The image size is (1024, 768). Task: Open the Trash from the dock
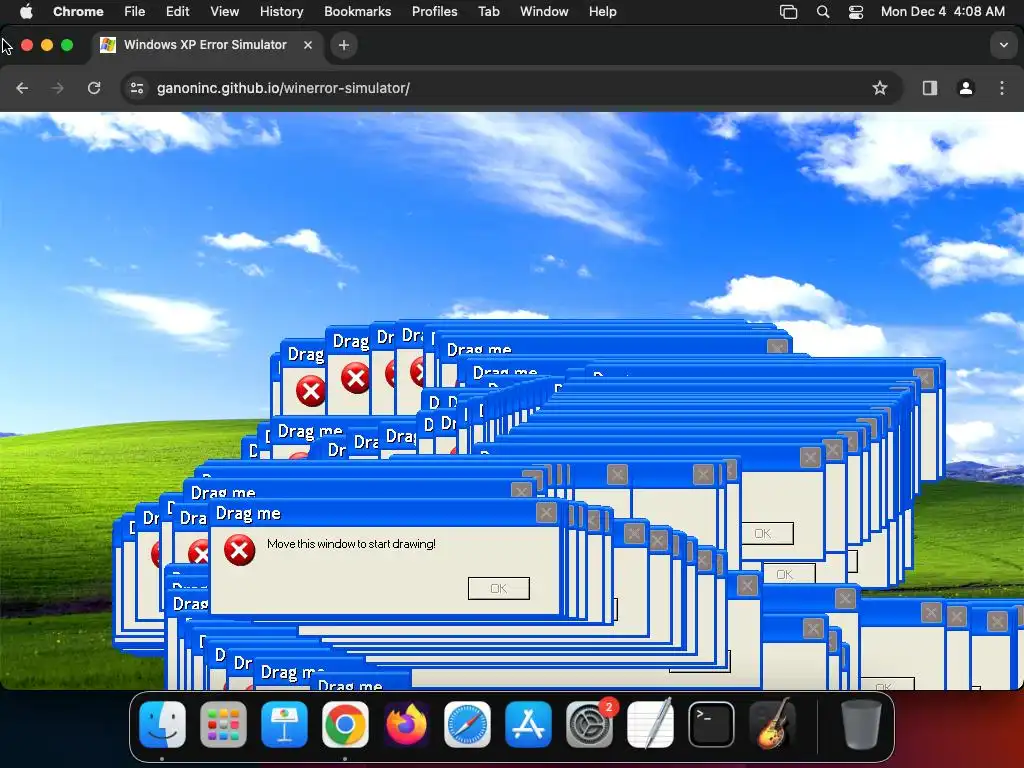pos(861,724)
